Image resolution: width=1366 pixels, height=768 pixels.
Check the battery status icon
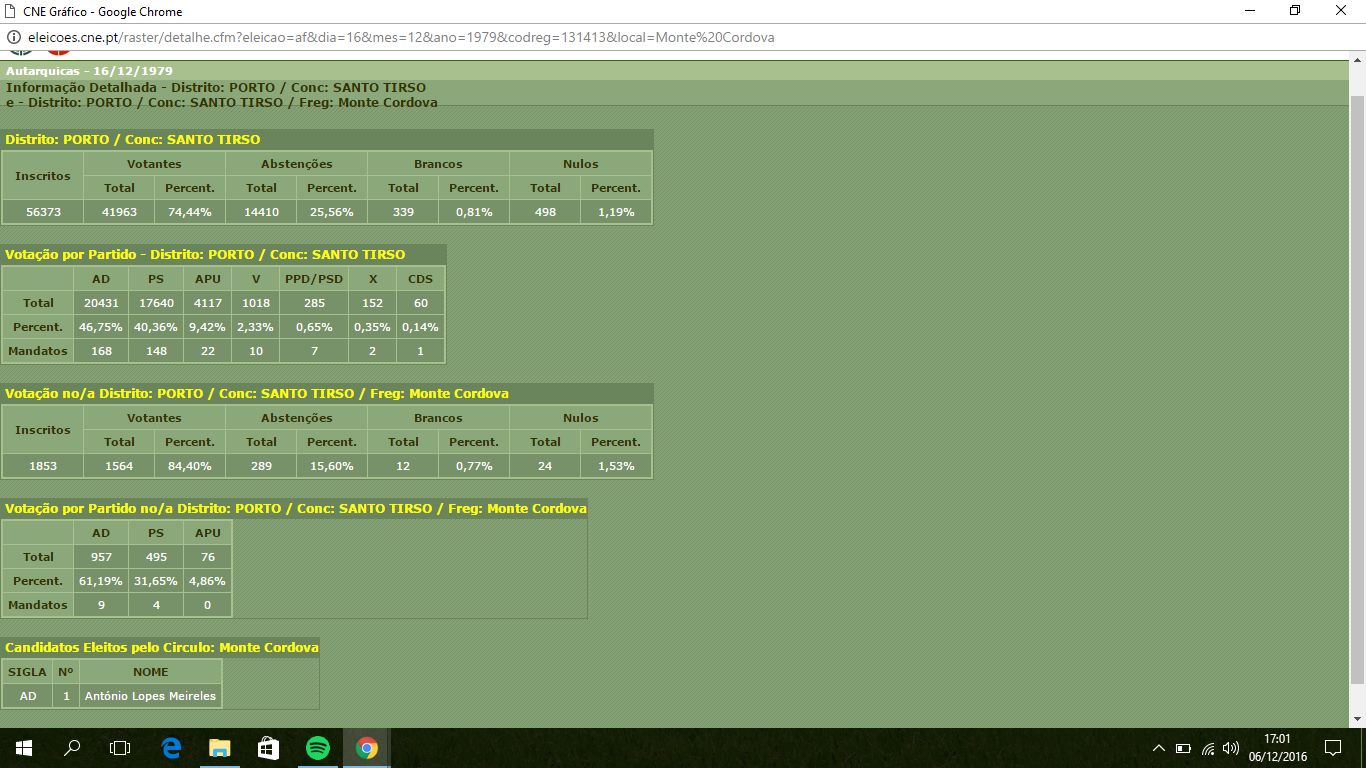1183,748
